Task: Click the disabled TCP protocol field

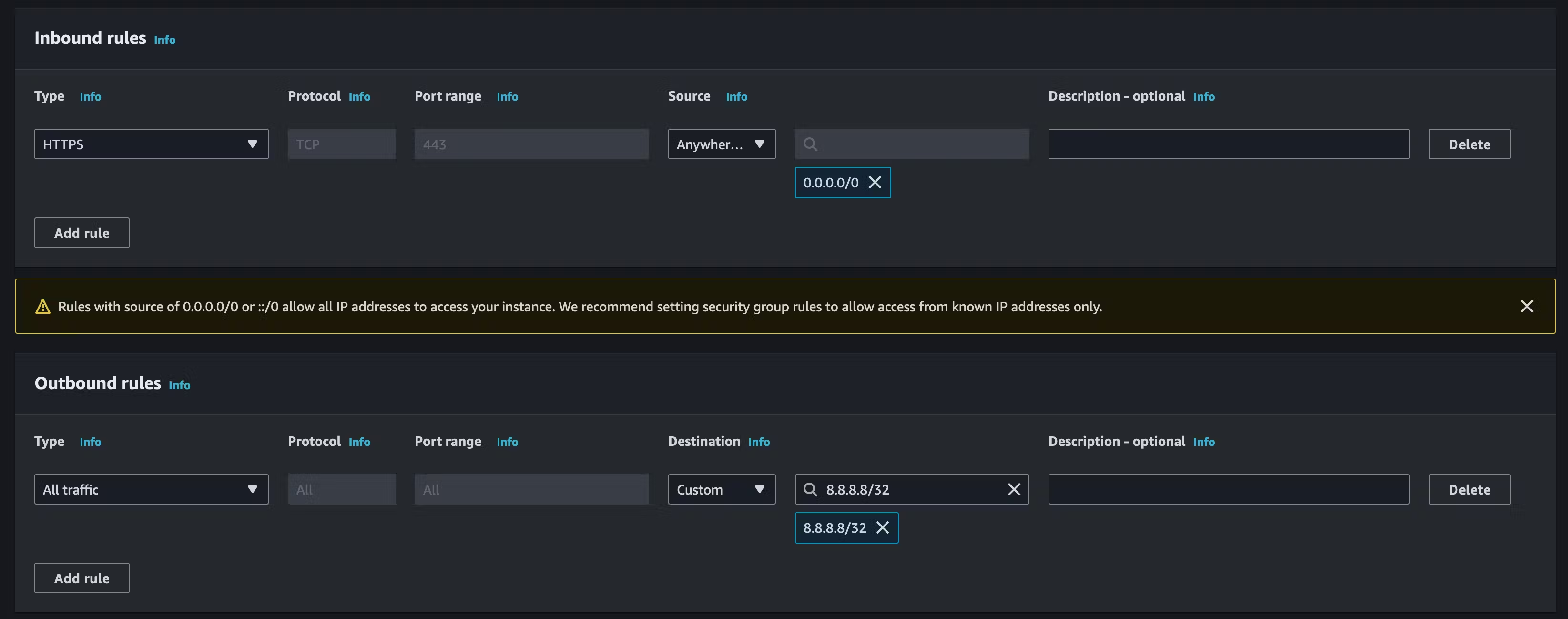Action: click(341, 144)
